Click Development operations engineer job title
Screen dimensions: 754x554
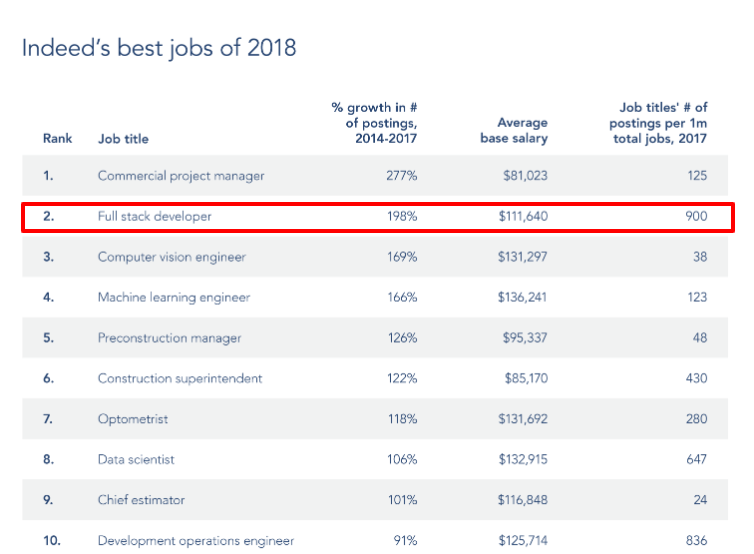pyautogui.click(x=196, y=541)
